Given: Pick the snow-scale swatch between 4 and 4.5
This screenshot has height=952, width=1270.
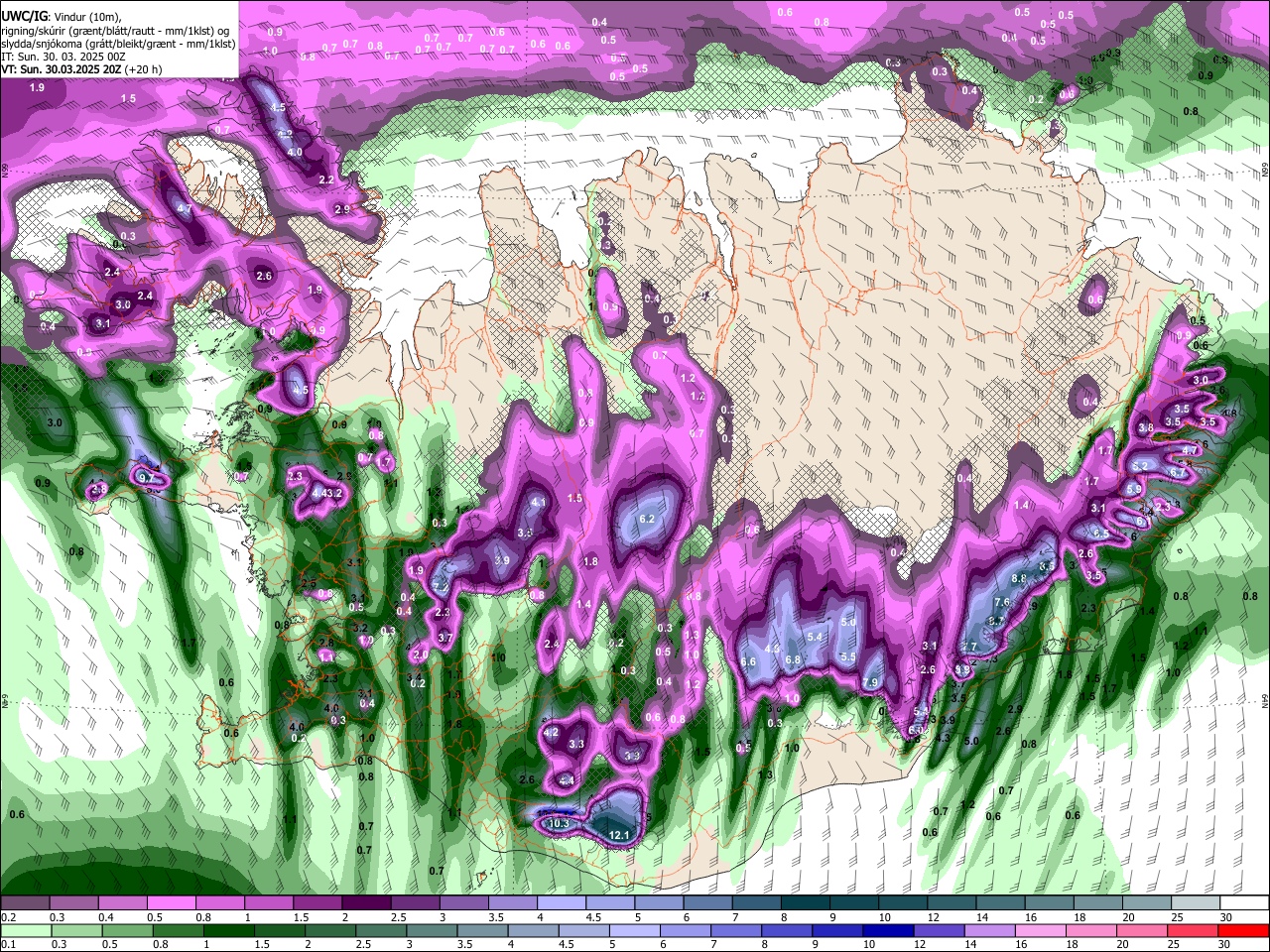Looking at the screenshot, I should click(x=562, y=903).
